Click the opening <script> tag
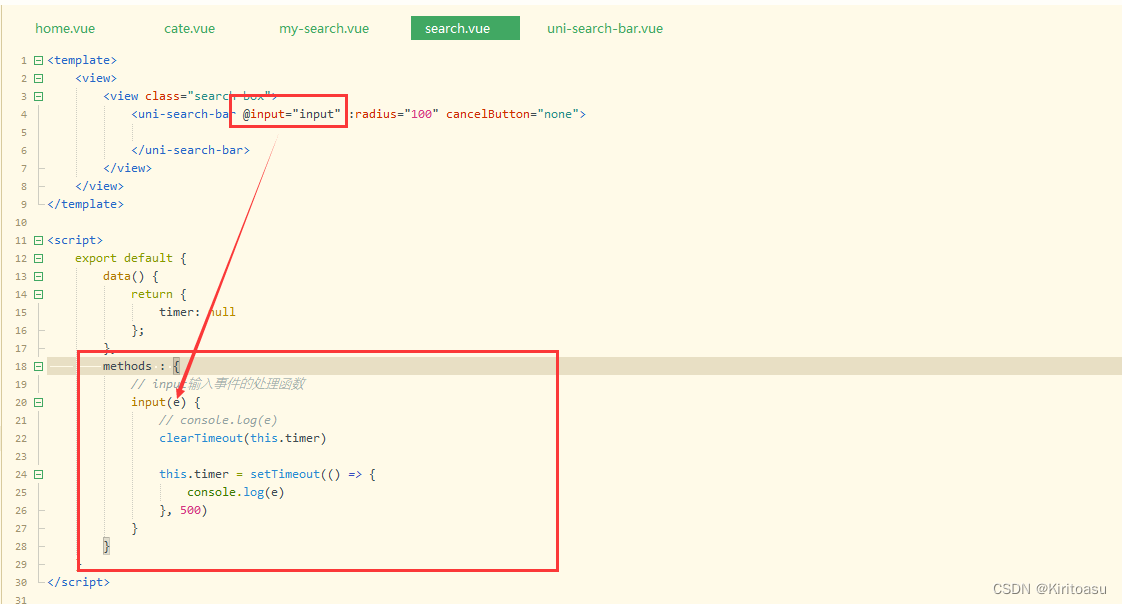 pos(75,240)
